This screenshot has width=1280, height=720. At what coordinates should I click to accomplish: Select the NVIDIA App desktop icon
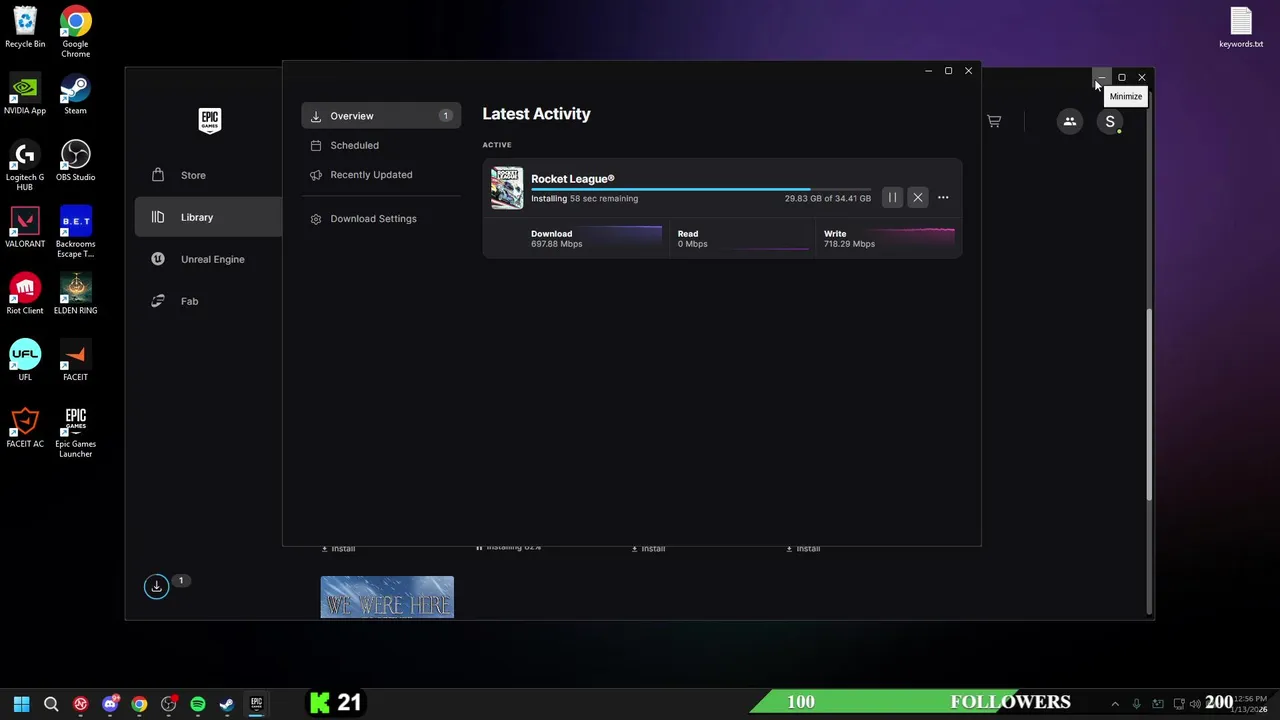25,95
